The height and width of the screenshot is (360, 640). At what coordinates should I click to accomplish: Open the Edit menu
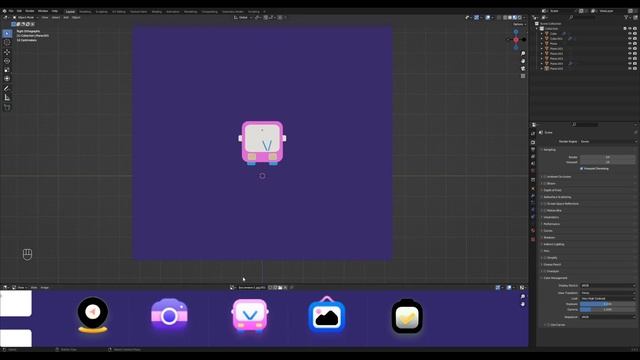pyautogui.click(x=19, y=11)
